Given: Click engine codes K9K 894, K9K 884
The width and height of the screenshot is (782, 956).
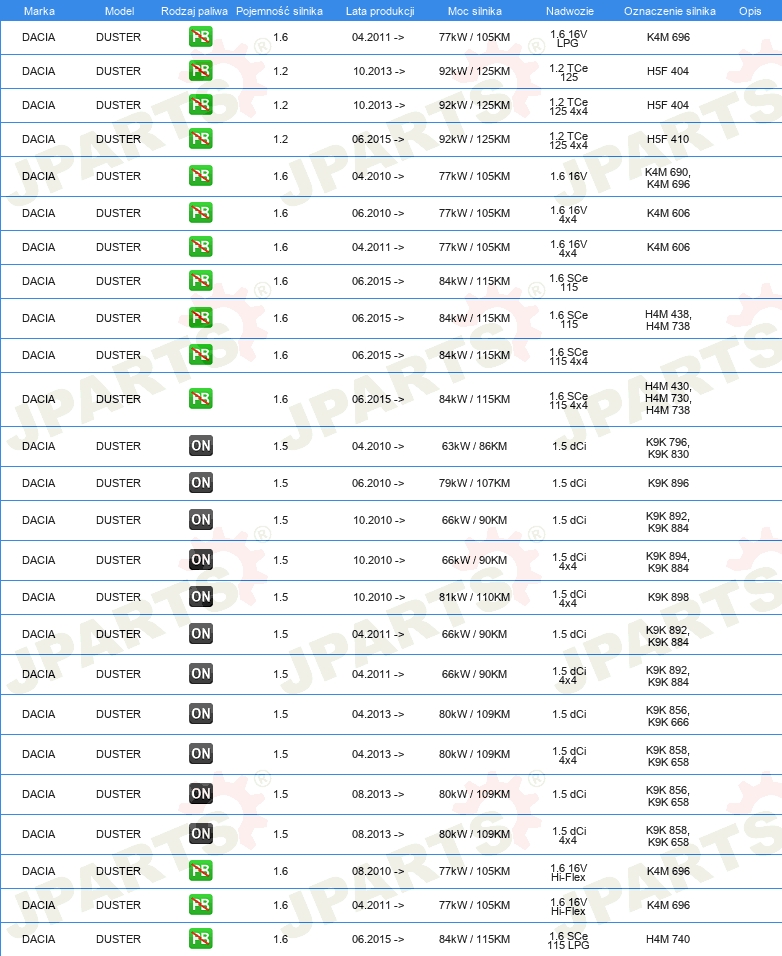Looking at the screenshot, I should (668, 562).
